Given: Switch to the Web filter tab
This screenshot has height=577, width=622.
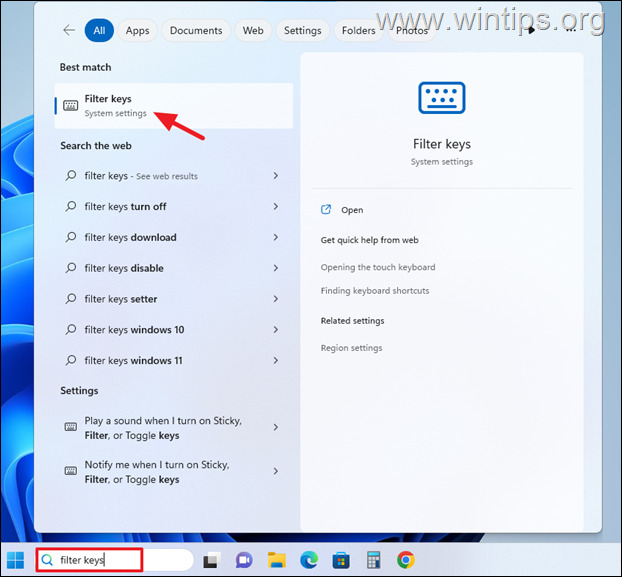Looking at the screenshot, I should (x=253, y=31).
